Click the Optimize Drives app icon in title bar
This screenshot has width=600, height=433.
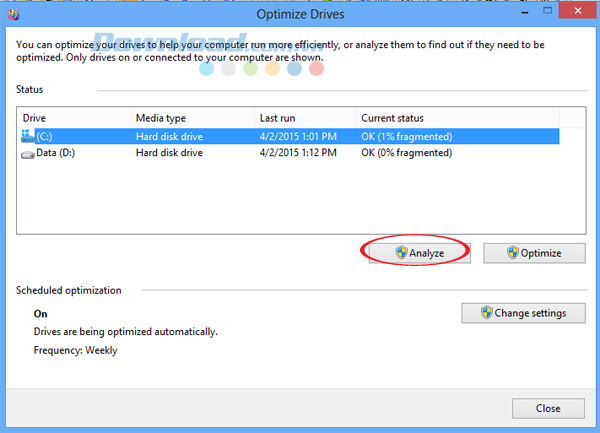(13, 15)
